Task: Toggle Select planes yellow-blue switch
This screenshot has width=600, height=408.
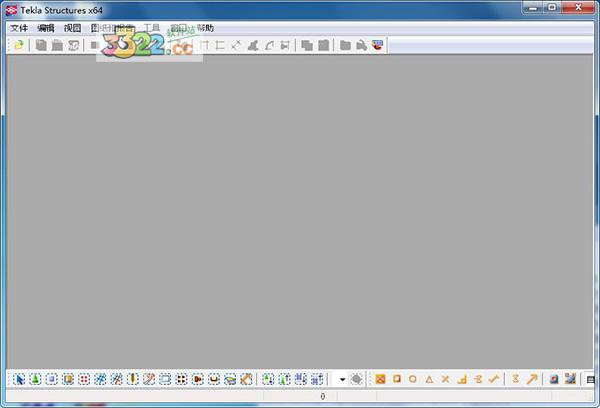Action: pos(230,379)
